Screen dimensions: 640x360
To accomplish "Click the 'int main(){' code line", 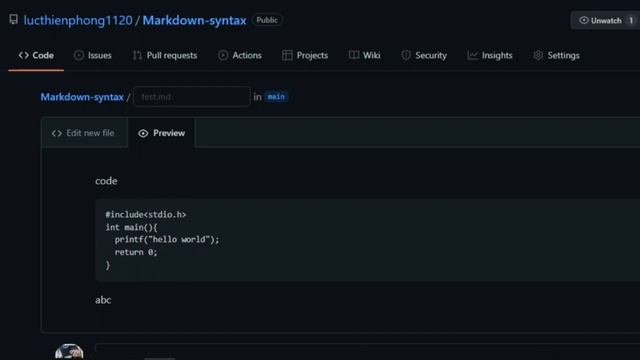I will [131, 227].
